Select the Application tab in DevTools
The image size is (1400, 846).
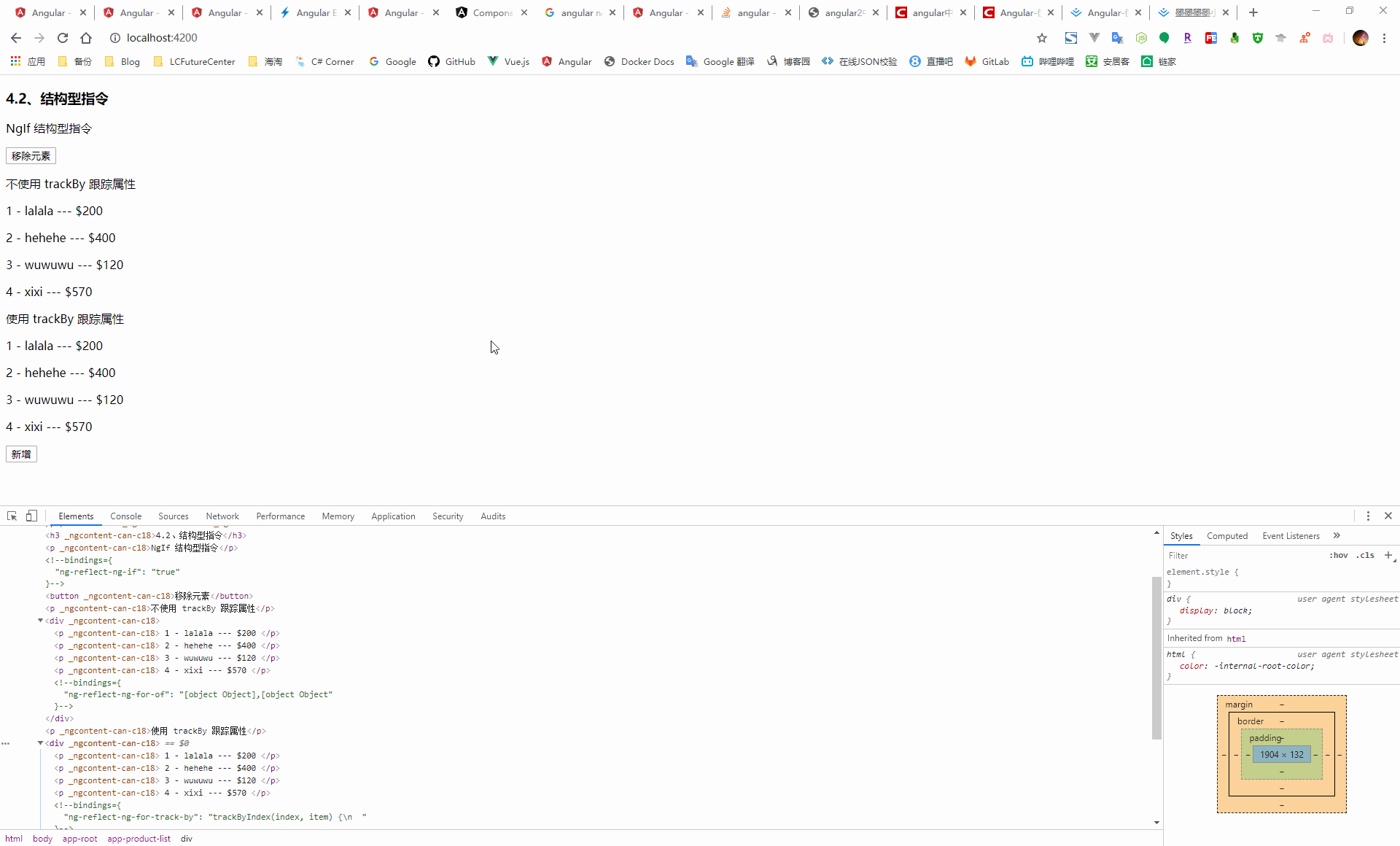pos(393,516)
